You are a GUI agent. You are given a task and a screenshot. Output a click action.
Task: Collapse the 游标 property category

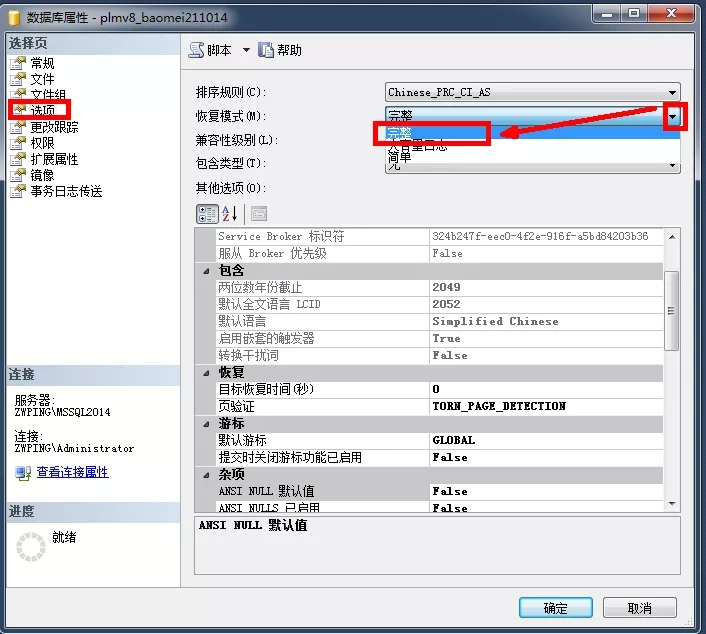(207, 423)
